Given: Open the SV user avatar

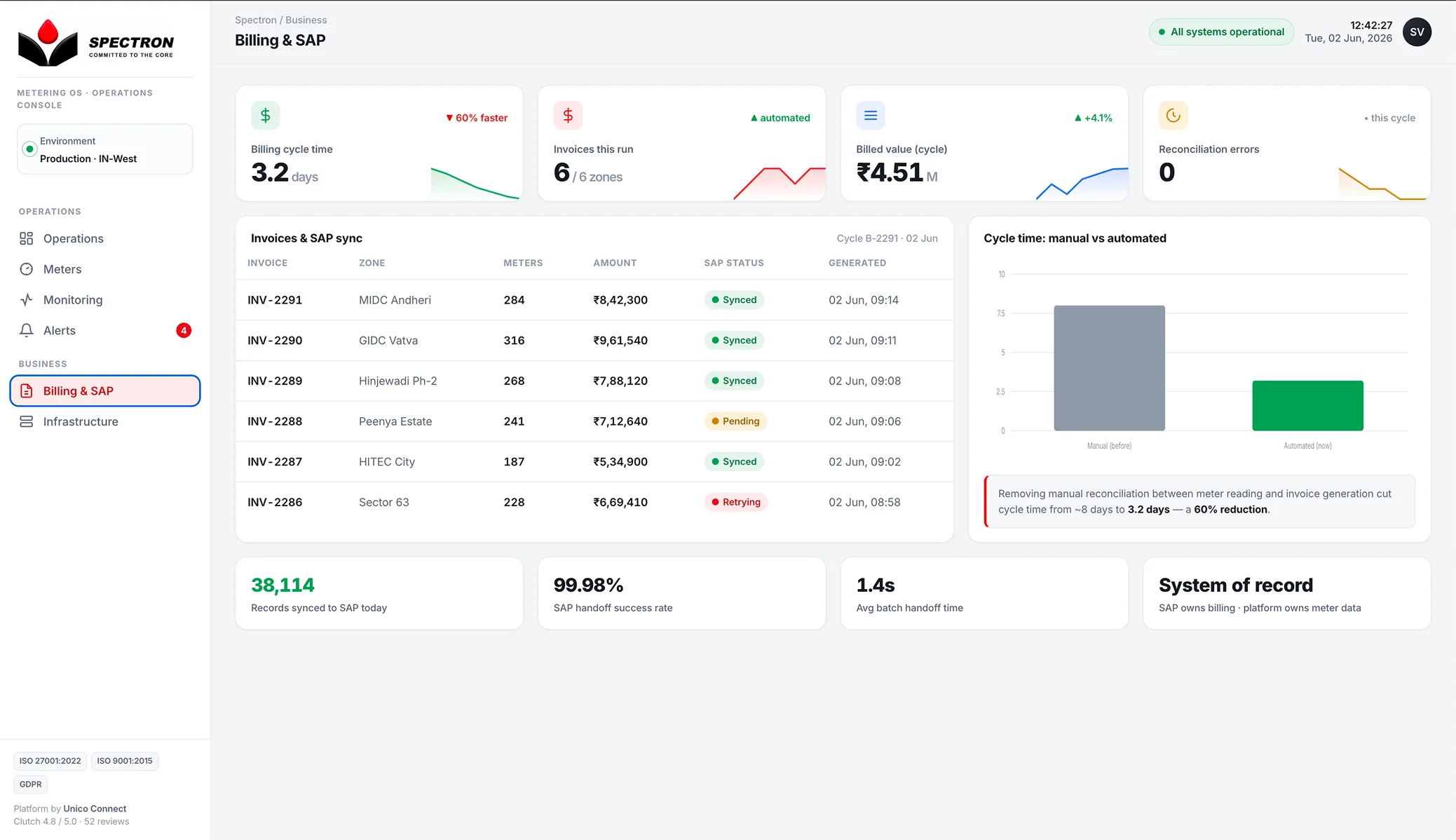Looking at the screenshot, I should coord(1417,32).
